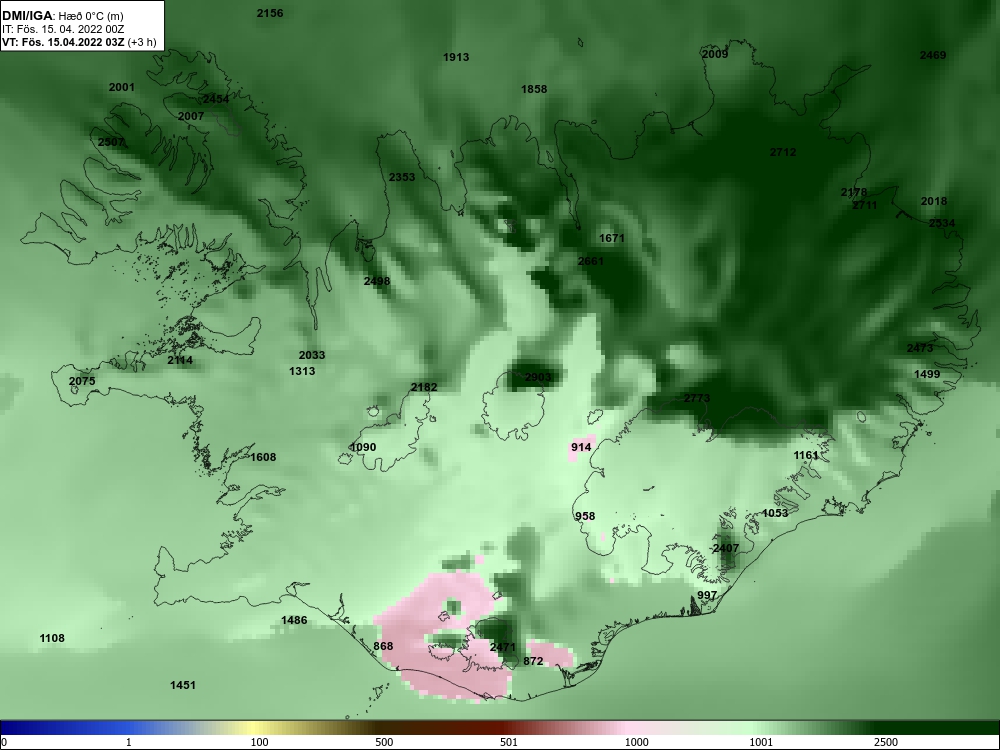Click the 2114 label at Snæfellsnes
This screenshot has height=750, width=1000.
pyautogui.click(x=180, y=360)
